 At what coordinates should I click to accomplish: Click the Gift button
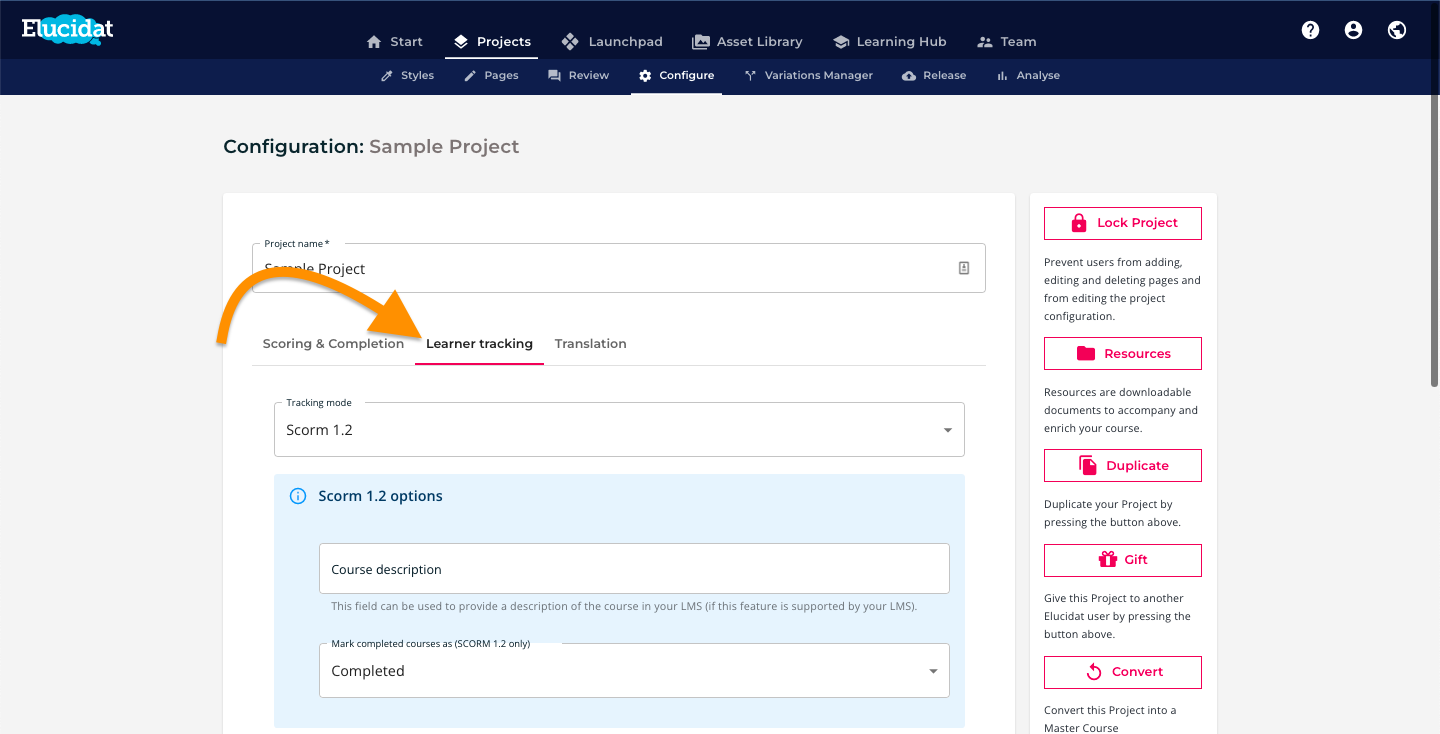coord(1123,560)
